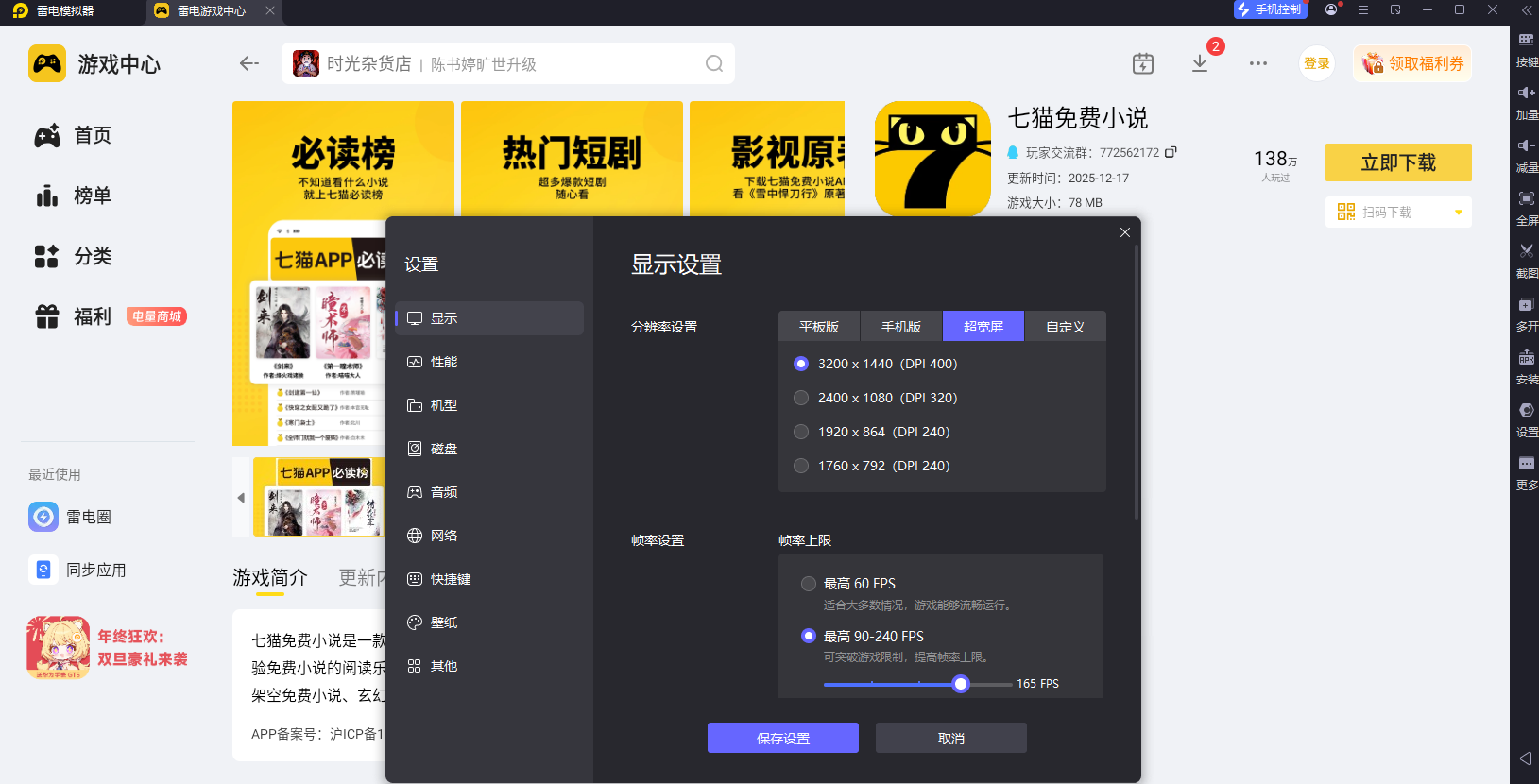Select the 游戏简介 tab
The width and height of the screenshot is (1539, 784).
click(270, 577)
